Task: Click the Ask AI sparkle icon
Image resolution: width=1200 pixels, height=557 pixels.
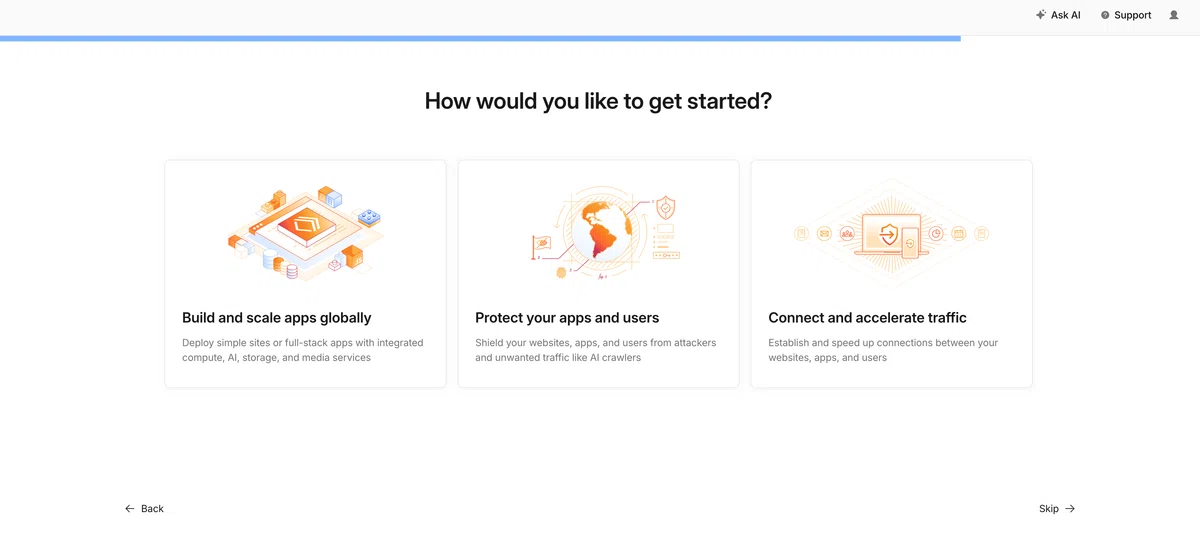Action: pos(1041,15)
